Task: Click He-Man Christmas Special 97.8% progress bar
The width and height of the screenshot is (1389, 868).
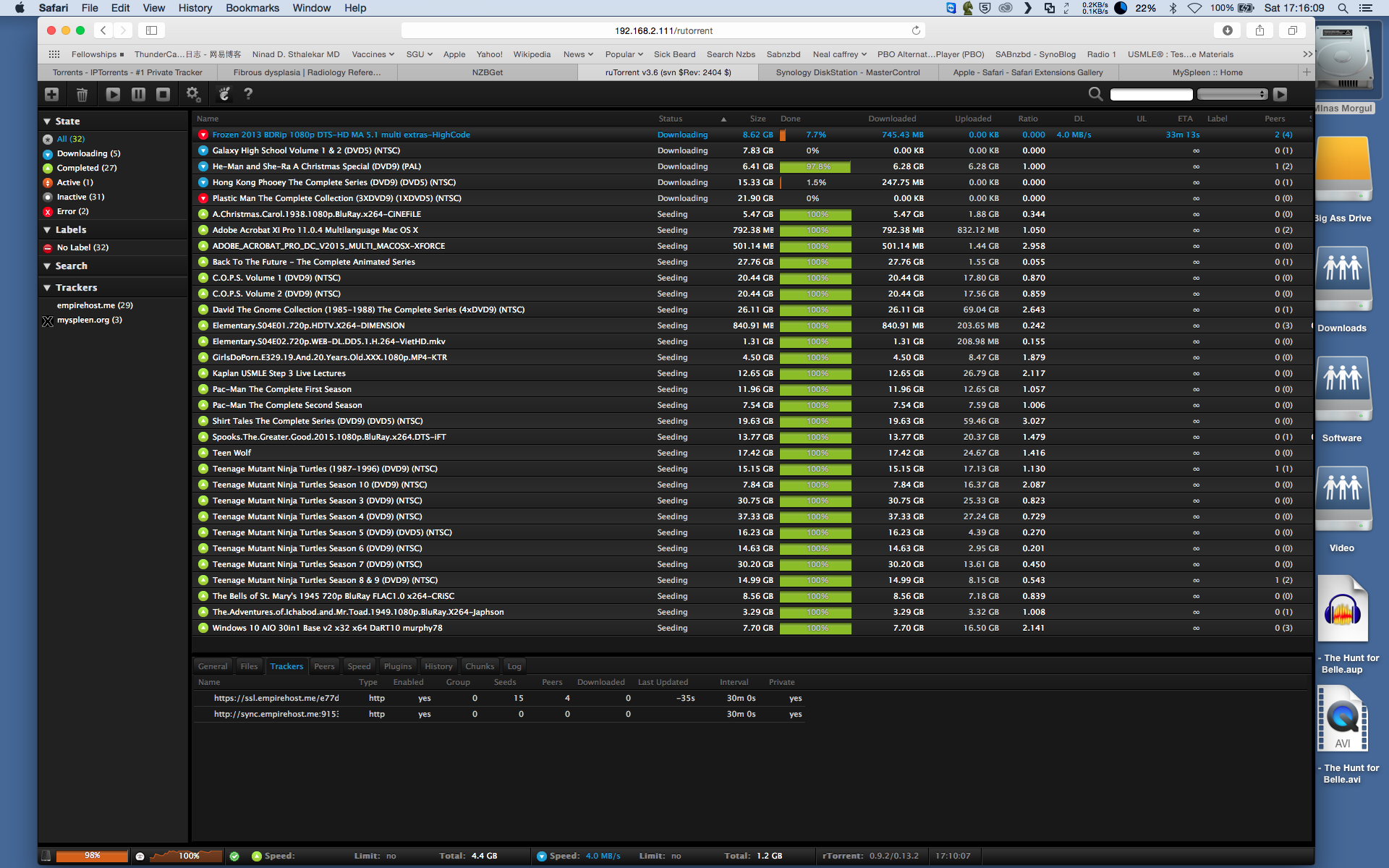Action: [x=815, y=166]
